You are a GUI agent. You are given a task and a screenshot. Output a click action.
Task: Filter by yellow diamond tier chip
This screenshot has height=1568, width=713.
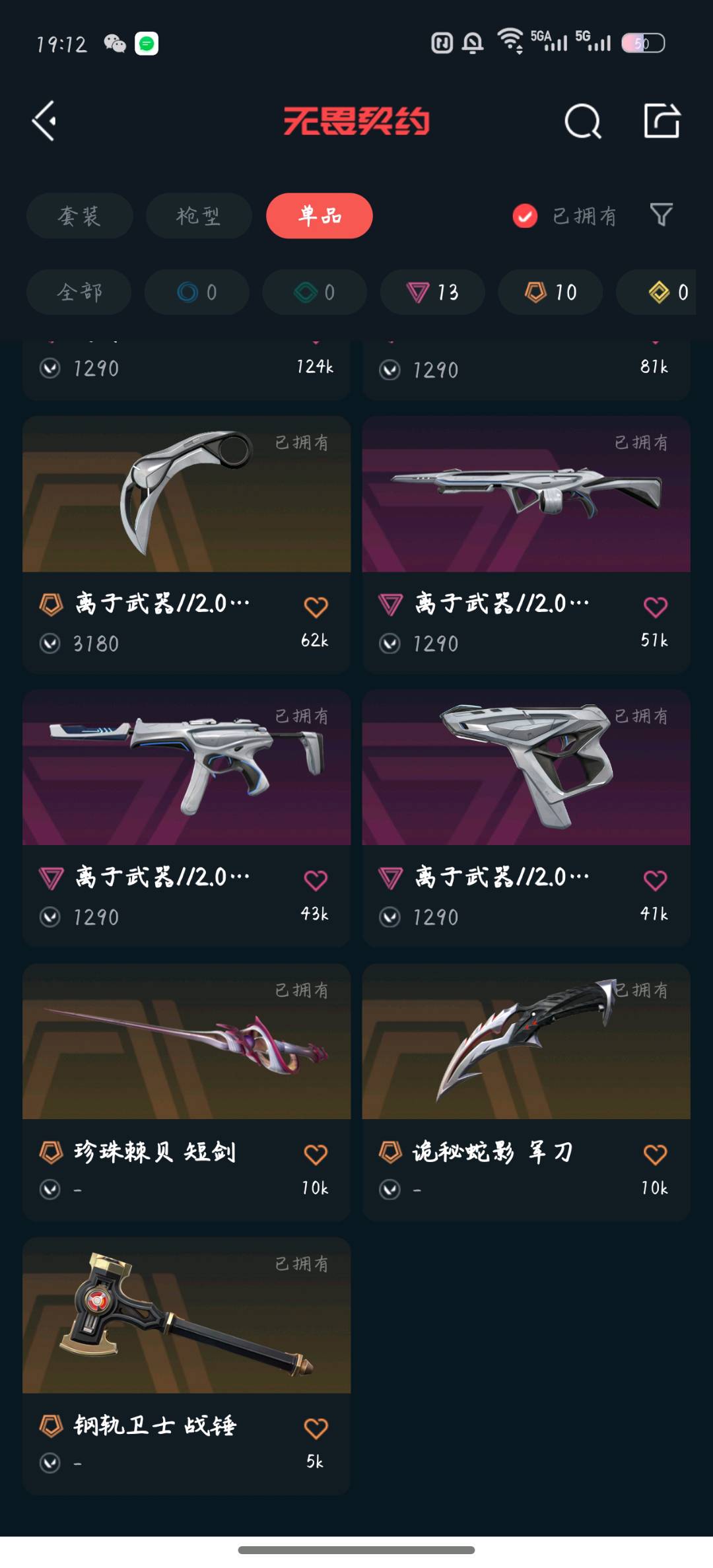[x=656, y=292]
